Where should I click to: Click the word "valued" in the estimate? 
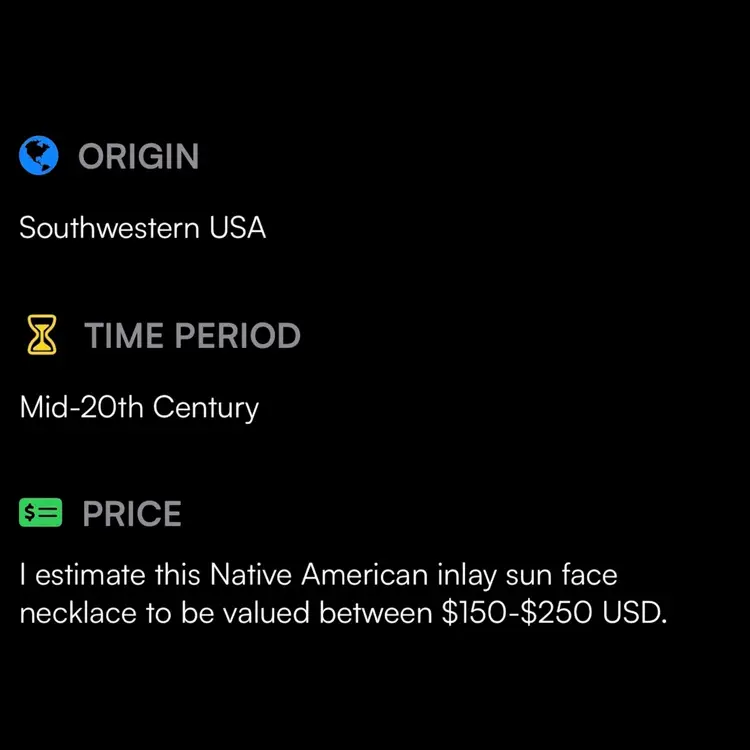[x=262, y=613]
